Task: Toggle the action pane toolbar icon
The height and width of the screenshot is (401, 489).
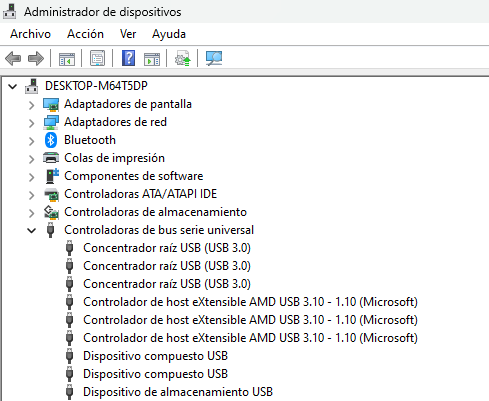Action: [x=152, y=59]
